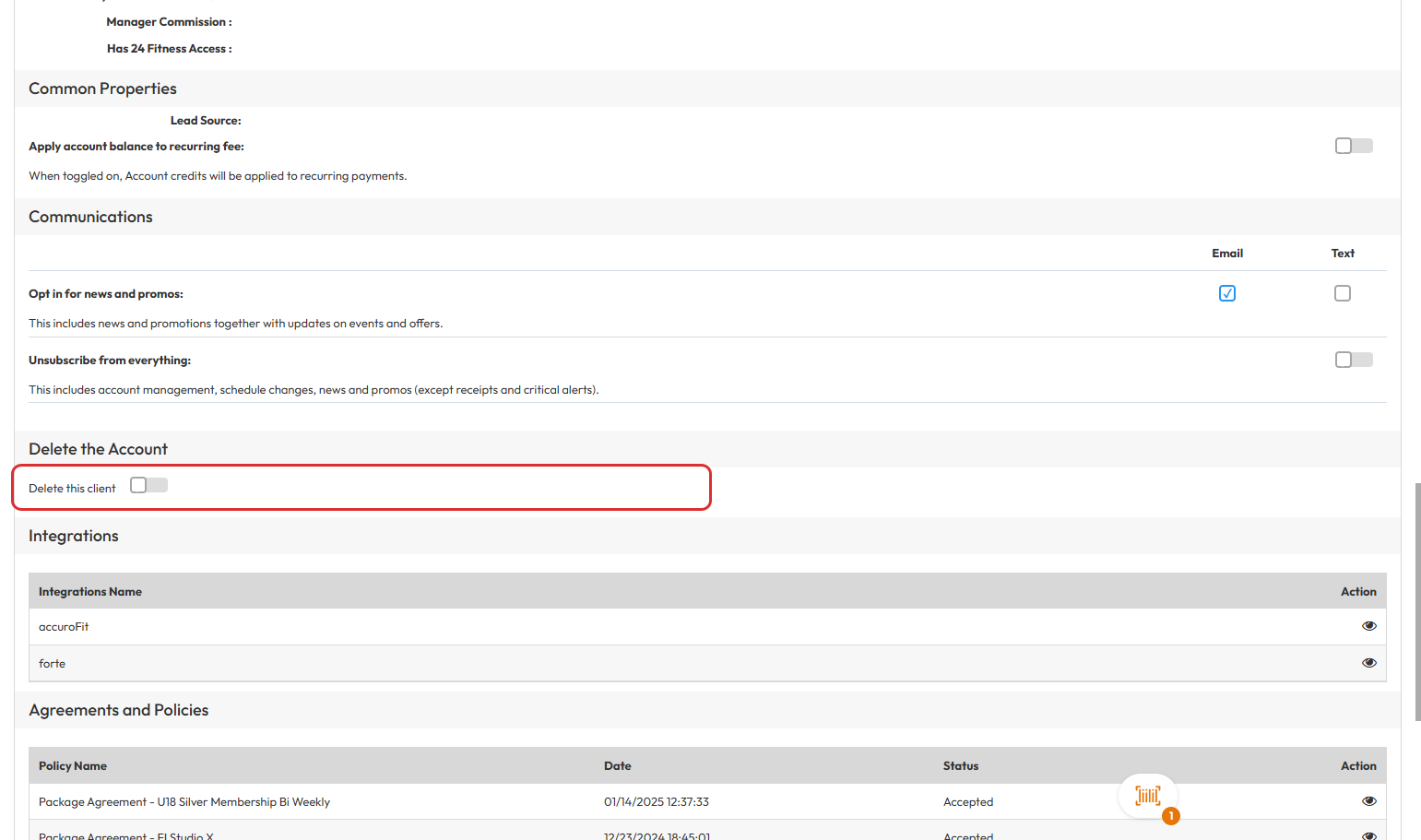This screenshot has height=840, width=1421.
Task: Open Package Agreement U18 Silver Membership row
Action: pos(184,802)
